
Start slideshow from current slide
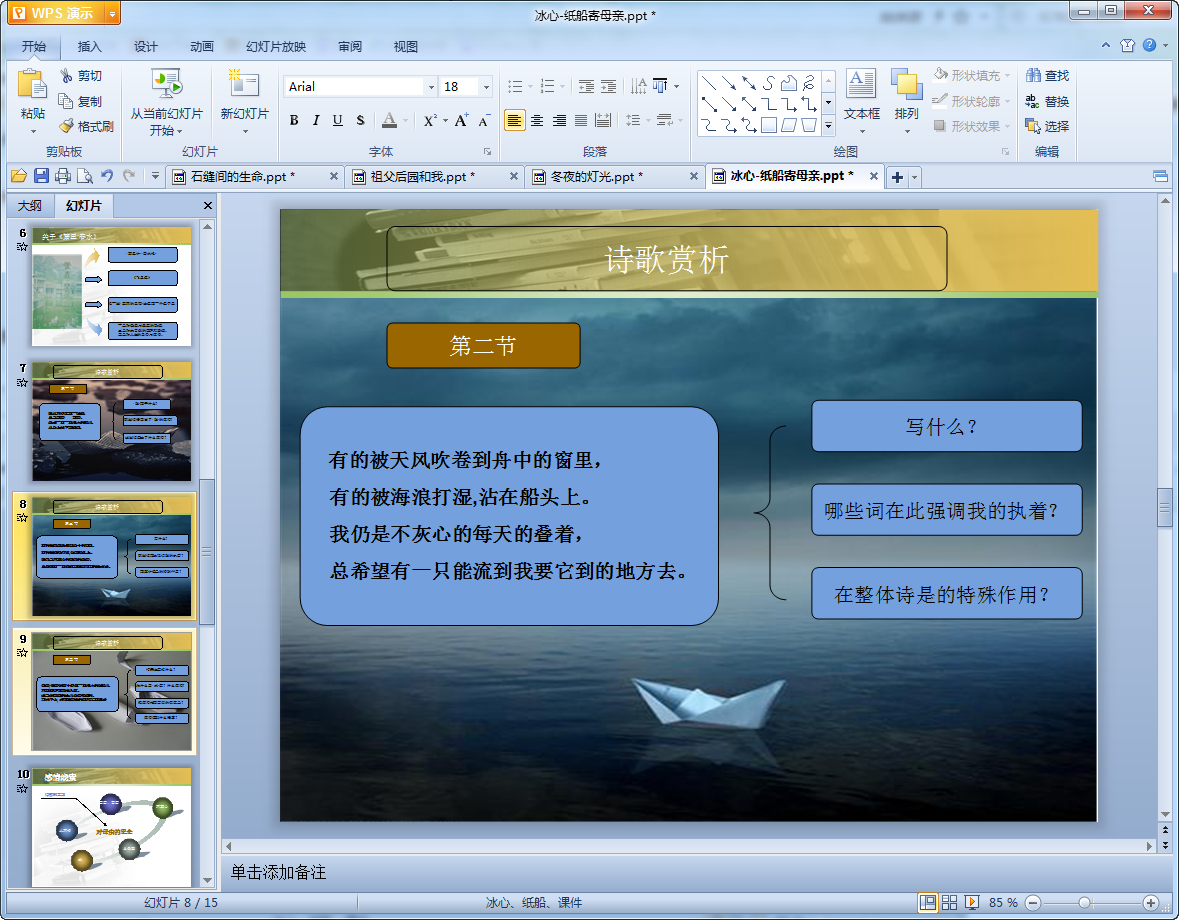[x=166, y=101]
